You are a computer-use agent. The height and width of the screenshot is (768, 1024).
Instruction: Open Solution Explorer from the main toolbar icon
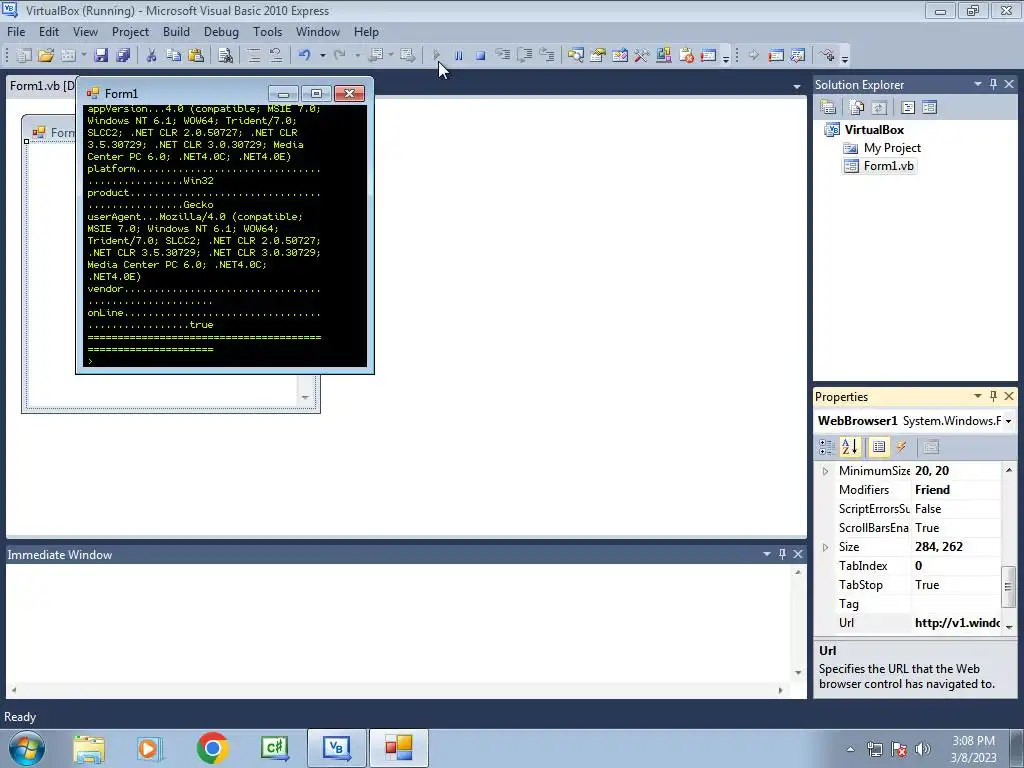tap(575, 56)
